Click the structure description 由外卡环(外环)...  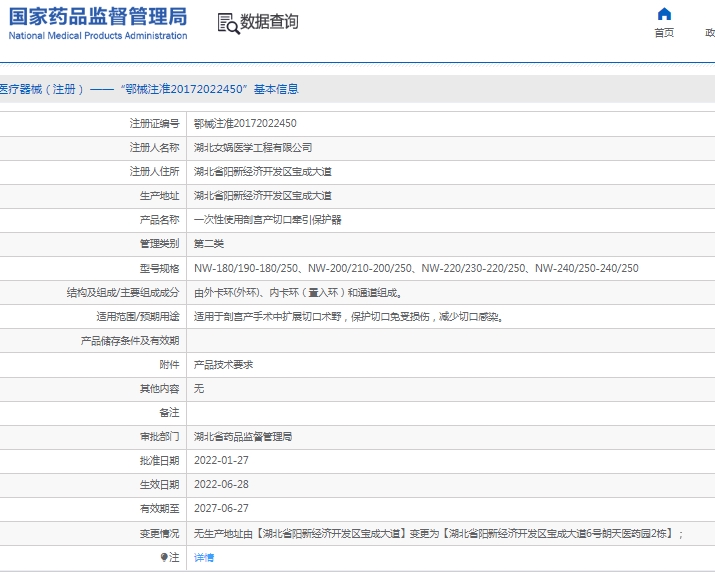[x=298, y=292]
